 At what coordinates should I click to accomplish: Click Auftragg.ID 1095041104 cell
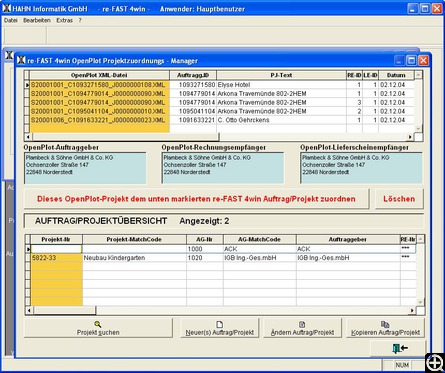point(193,111)
